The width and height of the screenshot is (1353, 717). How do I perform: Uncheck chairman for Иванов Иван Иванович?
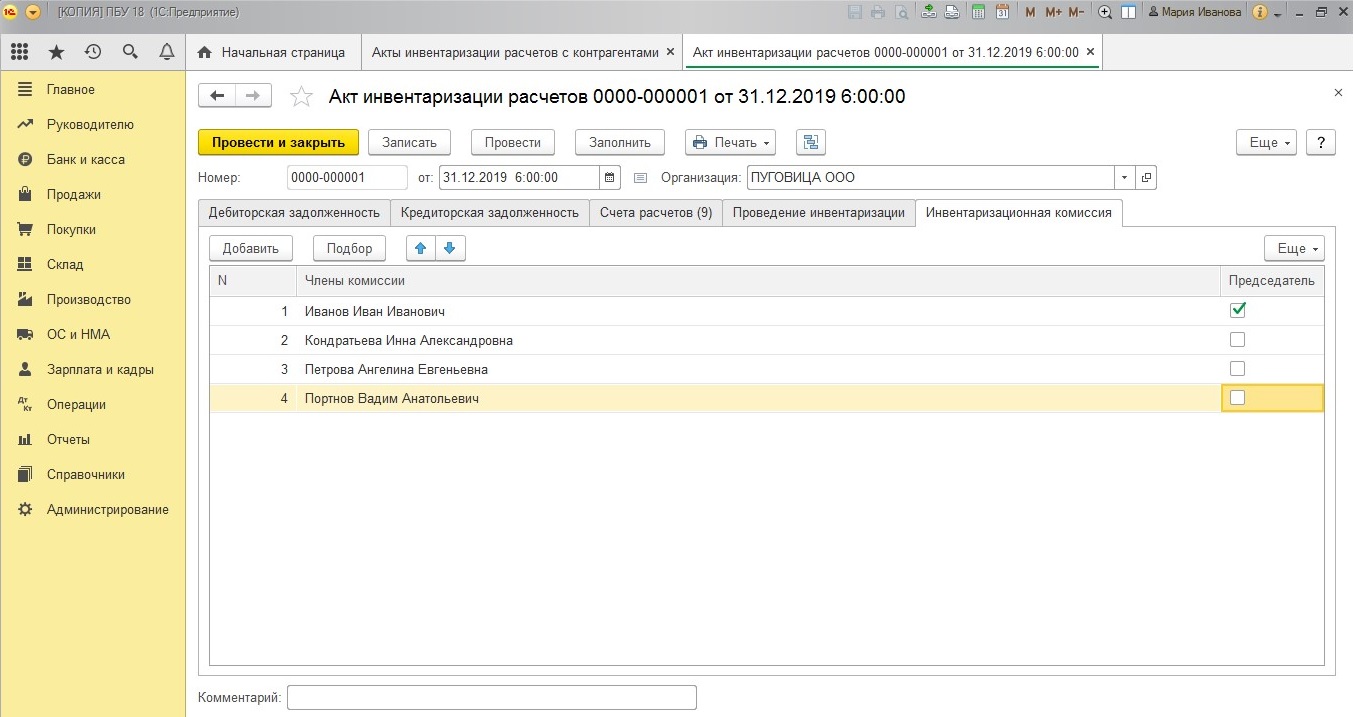[x=1238, y=310]
